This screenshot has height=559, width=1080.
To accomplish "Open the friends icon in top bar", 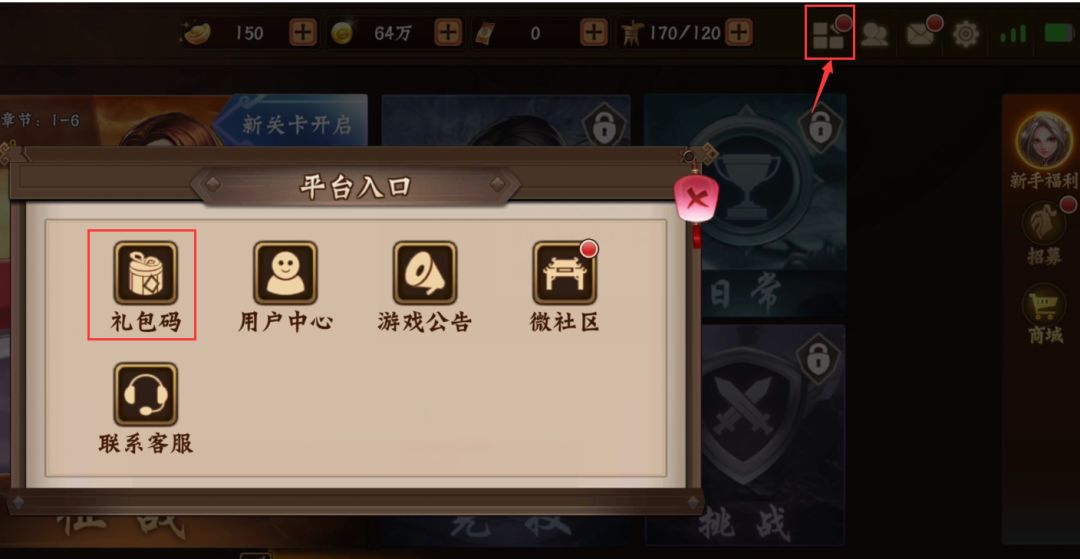I will 874,34.
